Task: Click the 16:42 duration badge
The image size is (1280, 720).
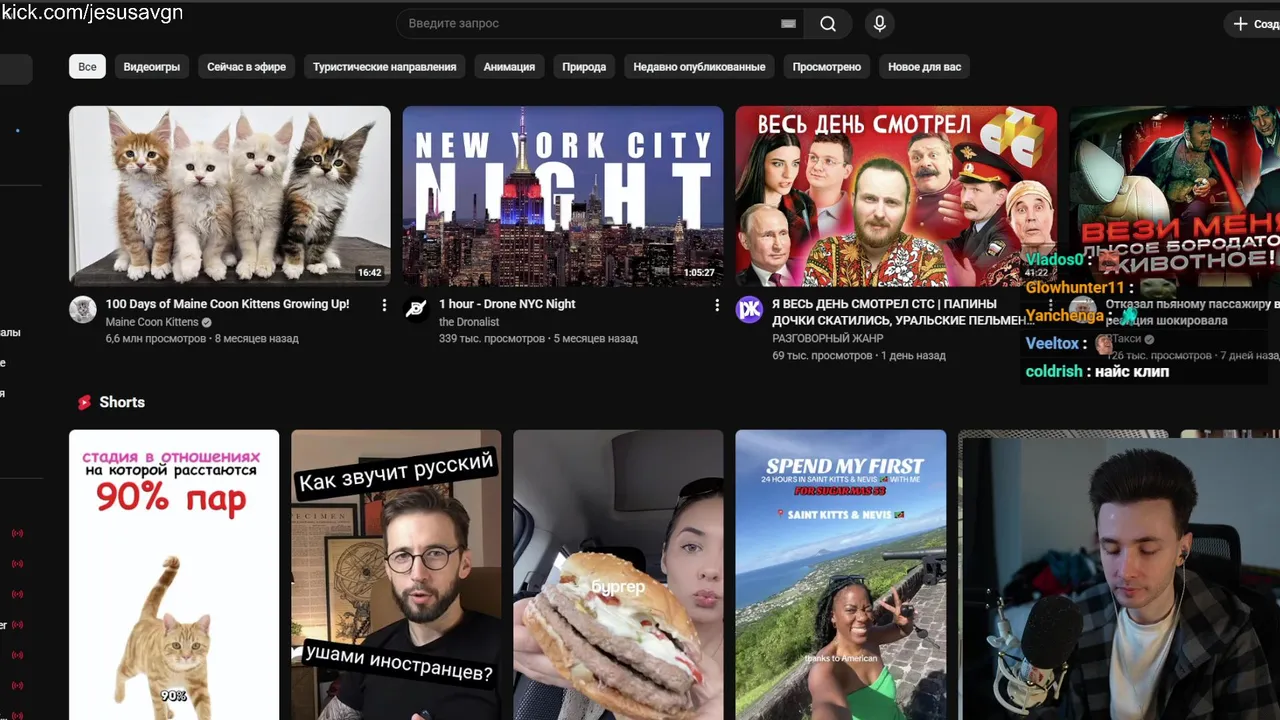Action: point(369,273)
